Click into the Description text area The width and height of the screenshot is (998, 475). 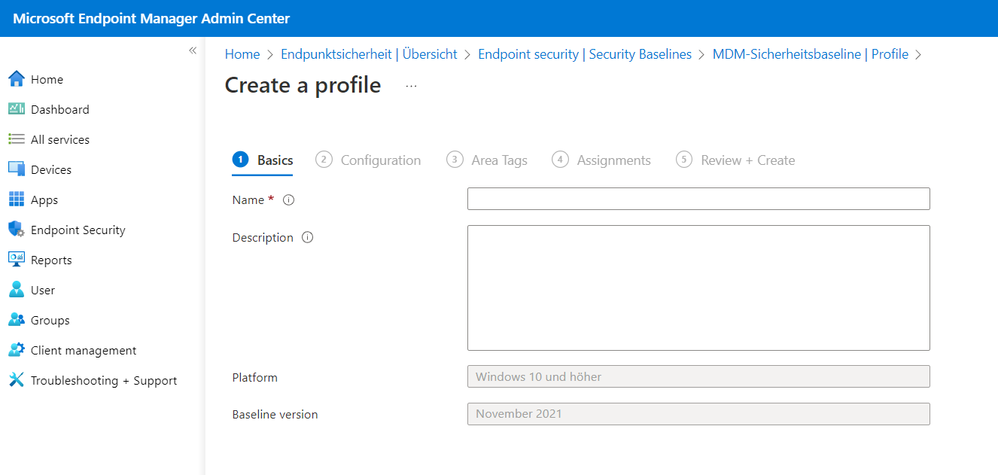pyautogui.click(x=698, y=288)
